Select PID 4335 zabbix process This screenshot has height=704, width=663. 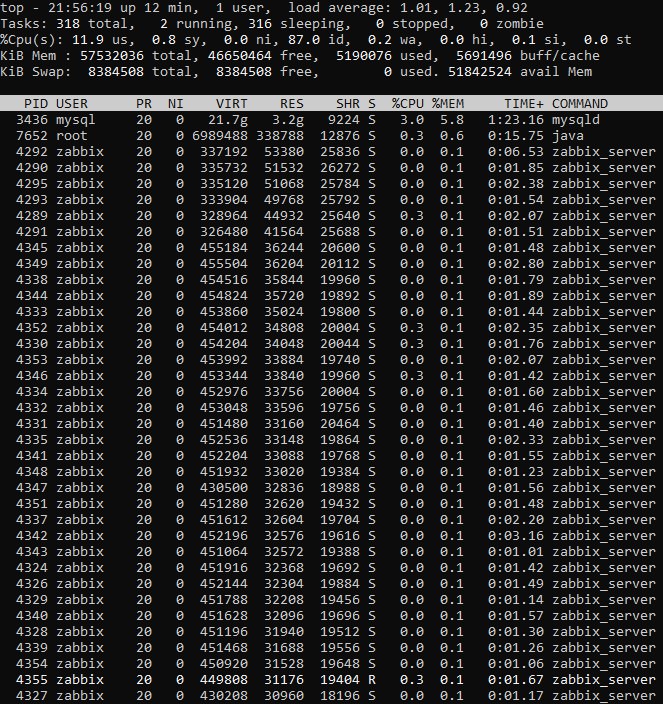pos(31,440)
